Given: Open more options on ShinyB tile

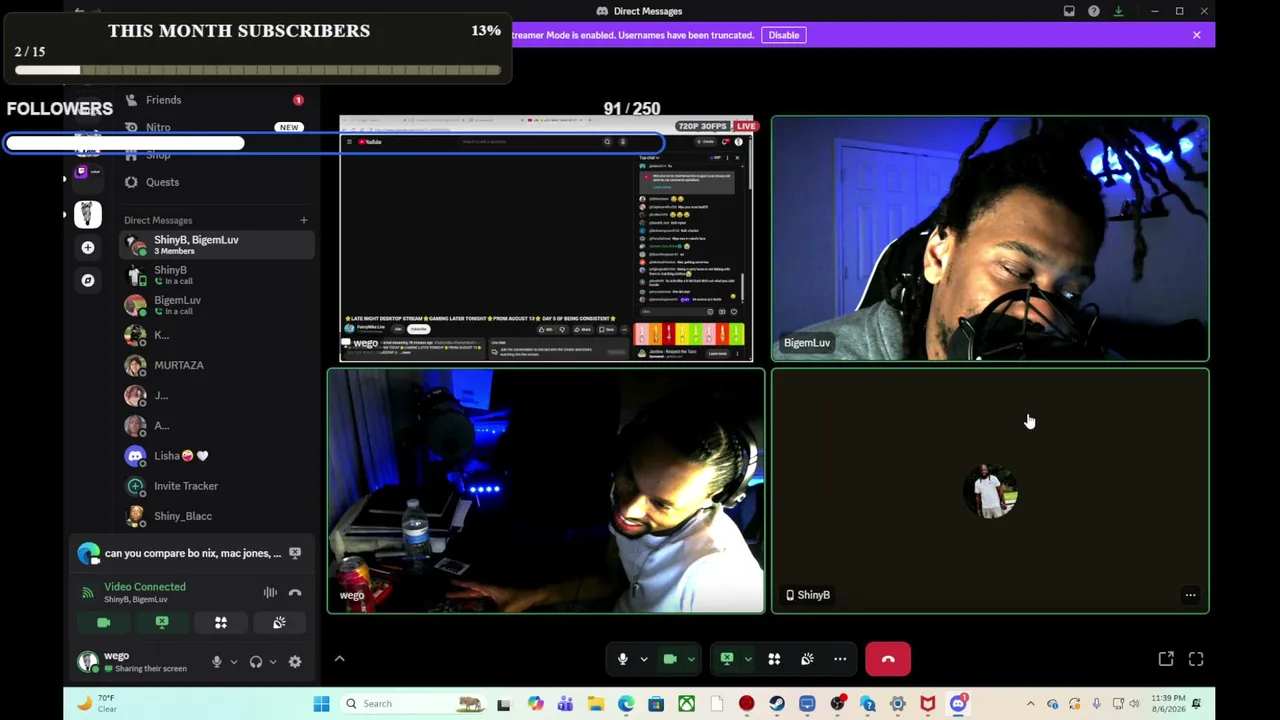Looking at the screenshot, I should click(x=1190, y=595).
